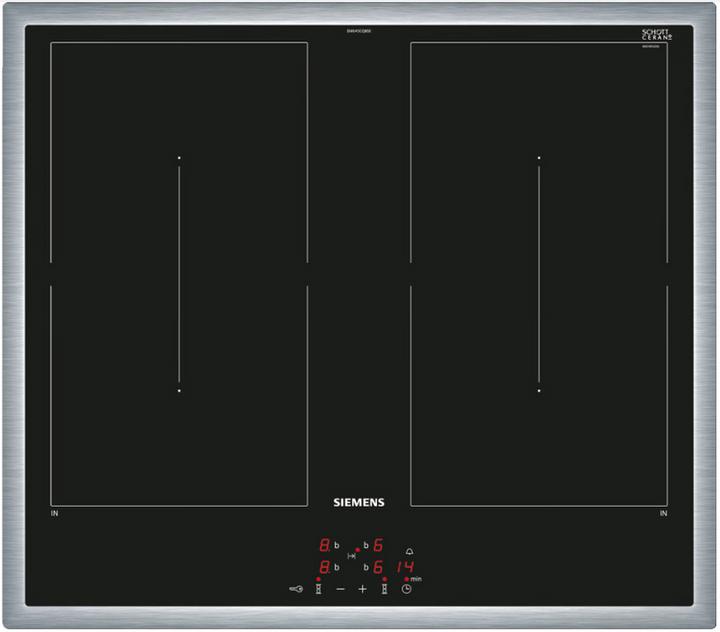Click the "IN" label below the left cooking zone
This screenshot has width=720, height=632.
tap(55, 514)
